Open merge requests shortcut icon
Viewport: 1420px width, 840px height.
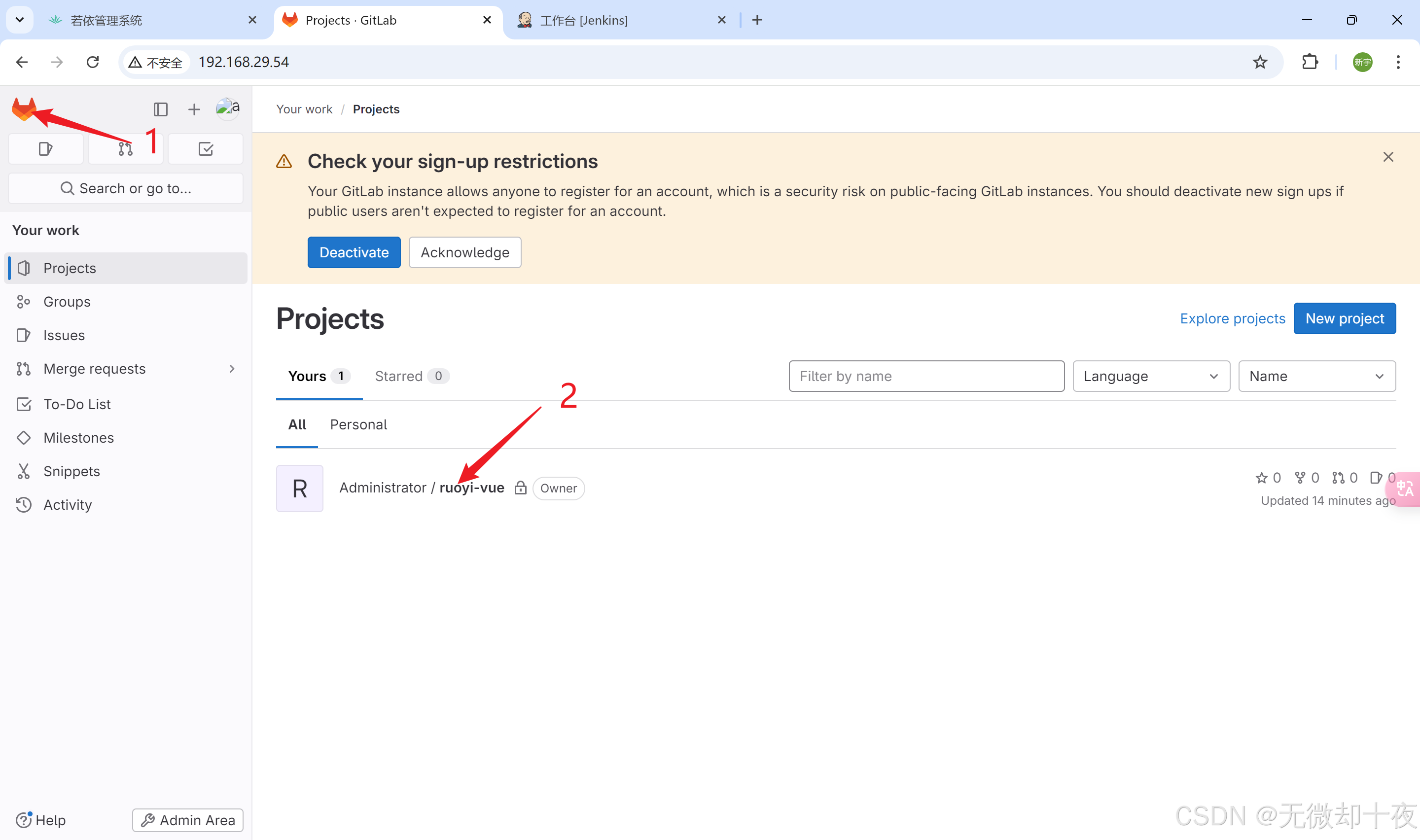(125, 149)
